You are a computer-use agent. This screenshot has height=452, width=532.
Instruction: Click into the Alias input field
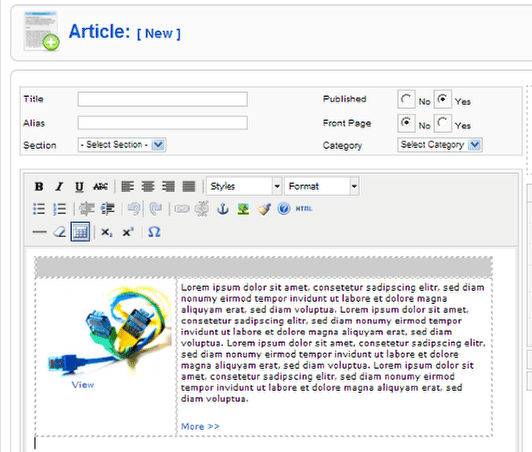tap(163, 123)
